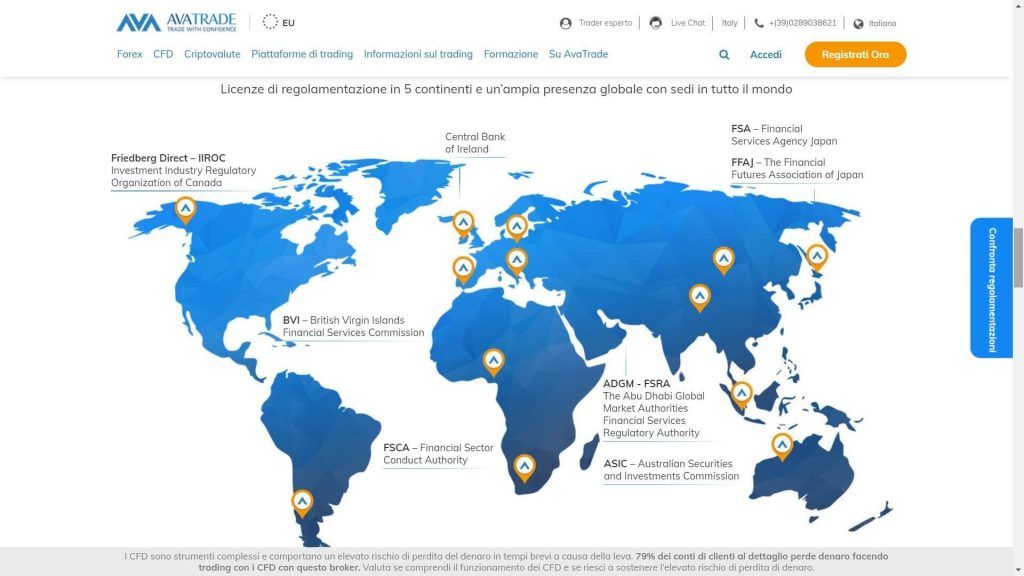The image size is (1024, 576).
Task: Select the map pin in Spain
Action: pos(463,269)
